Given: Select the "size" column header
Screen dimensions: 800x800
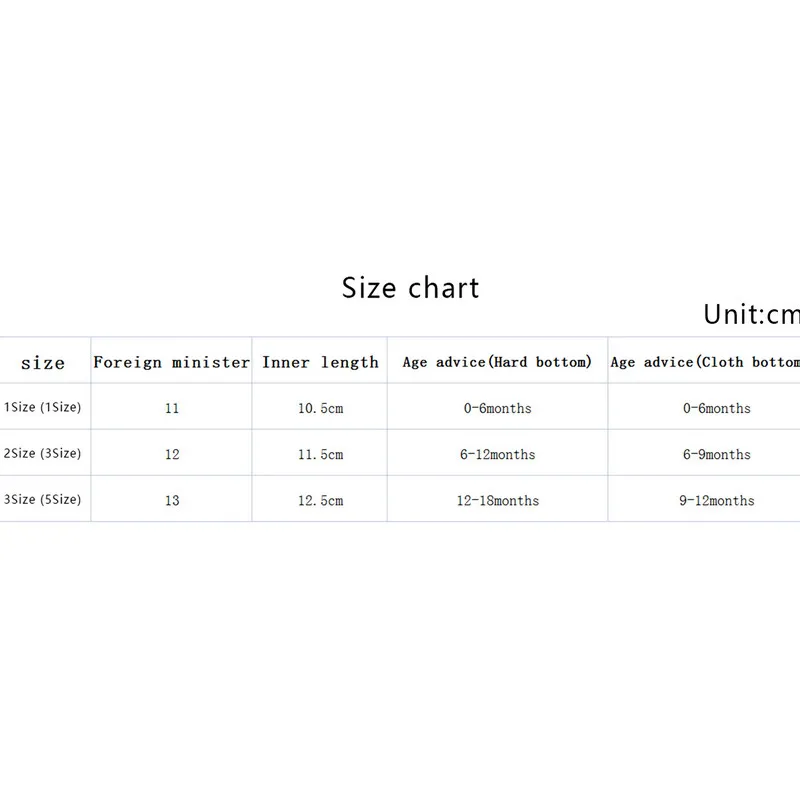Looking at the screenshot, I should [43, 363].
